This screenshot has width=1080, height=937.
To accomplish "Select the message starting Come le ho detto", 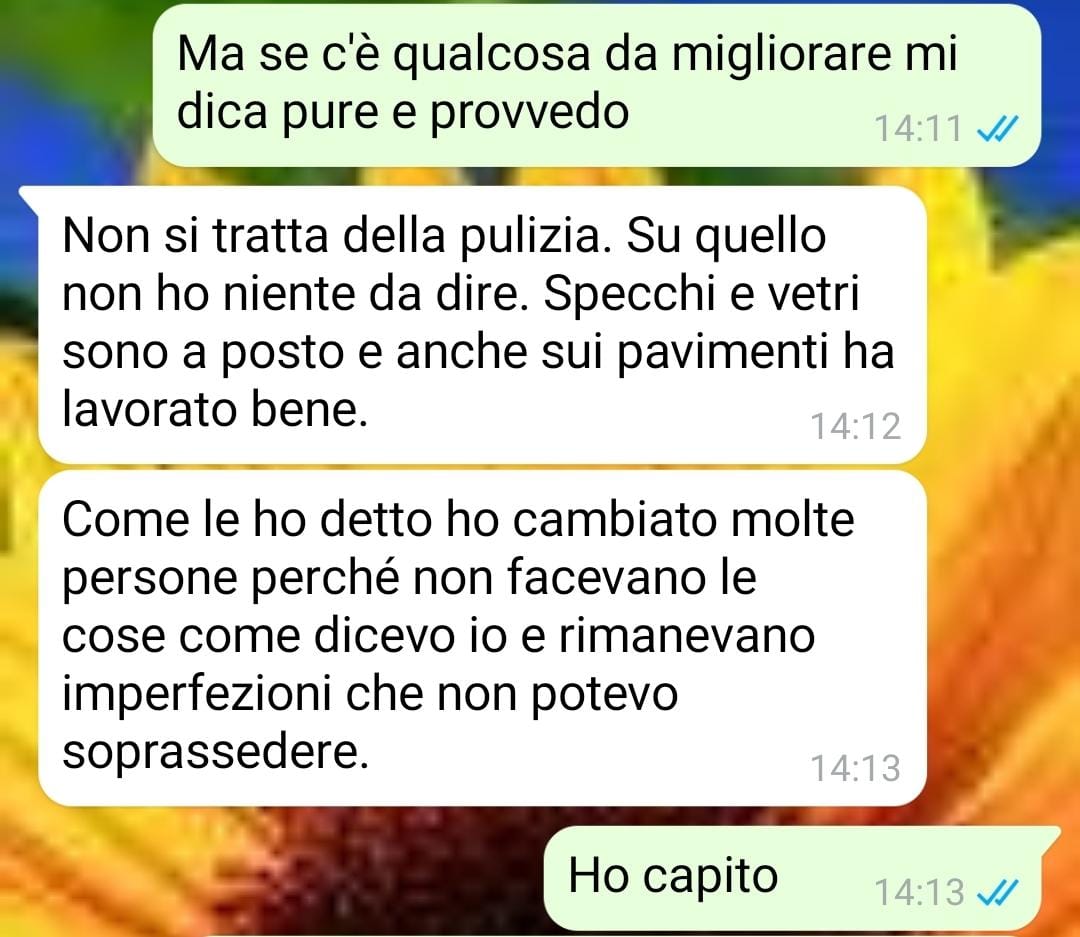I will click(x=482, y=638).
